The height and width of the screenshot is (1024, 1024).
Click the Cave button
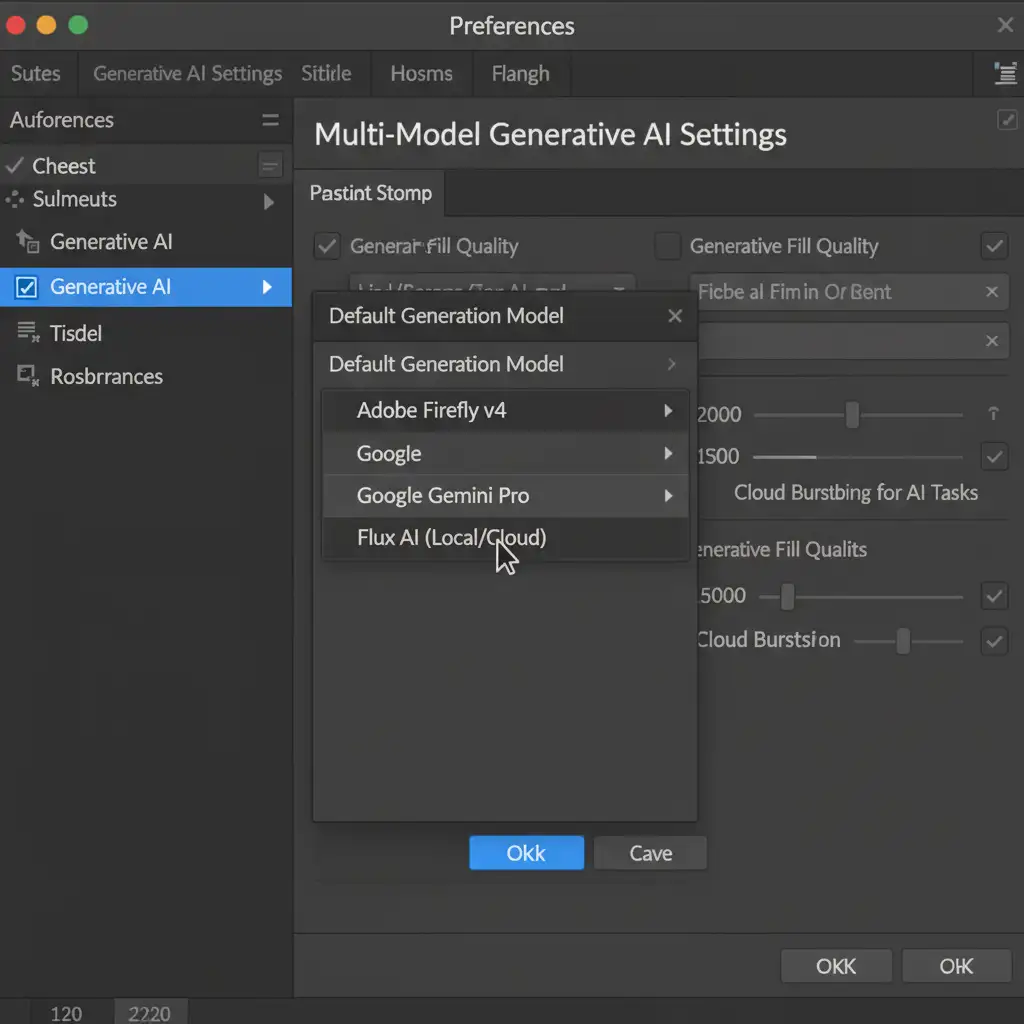[x=650, y=853]
